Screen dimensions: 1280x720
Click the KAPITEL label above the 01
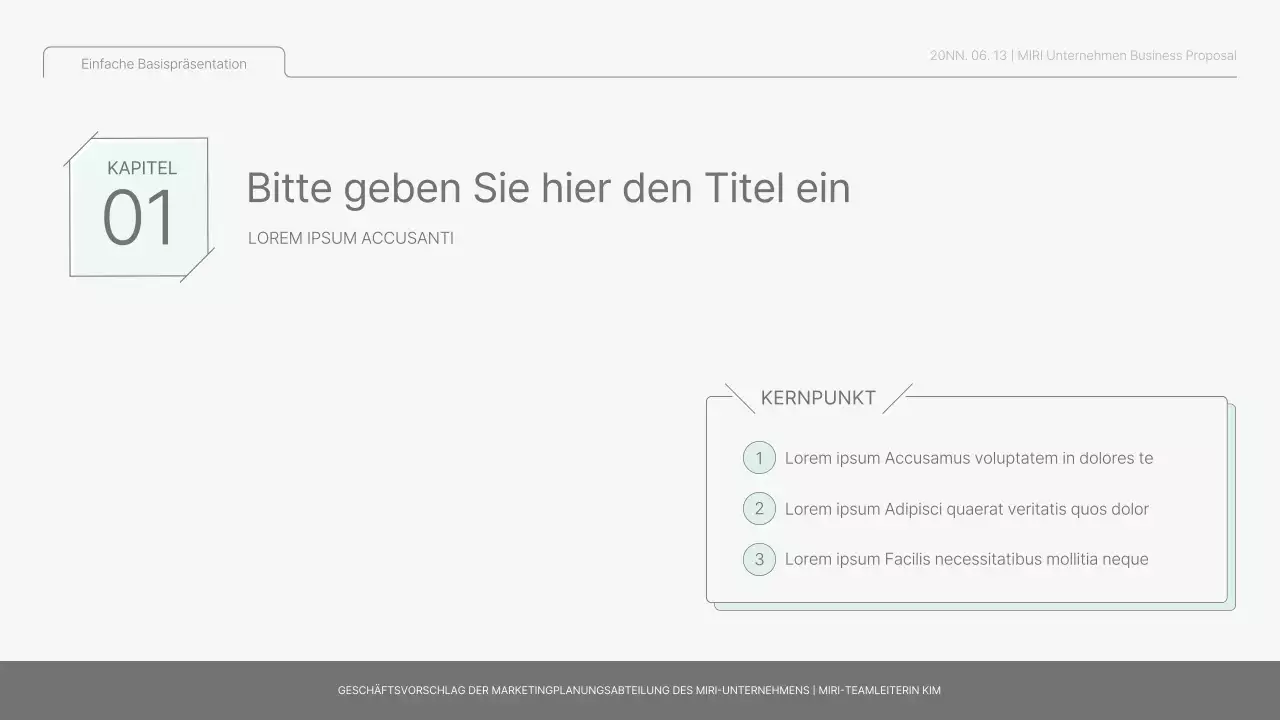point(142,168)
